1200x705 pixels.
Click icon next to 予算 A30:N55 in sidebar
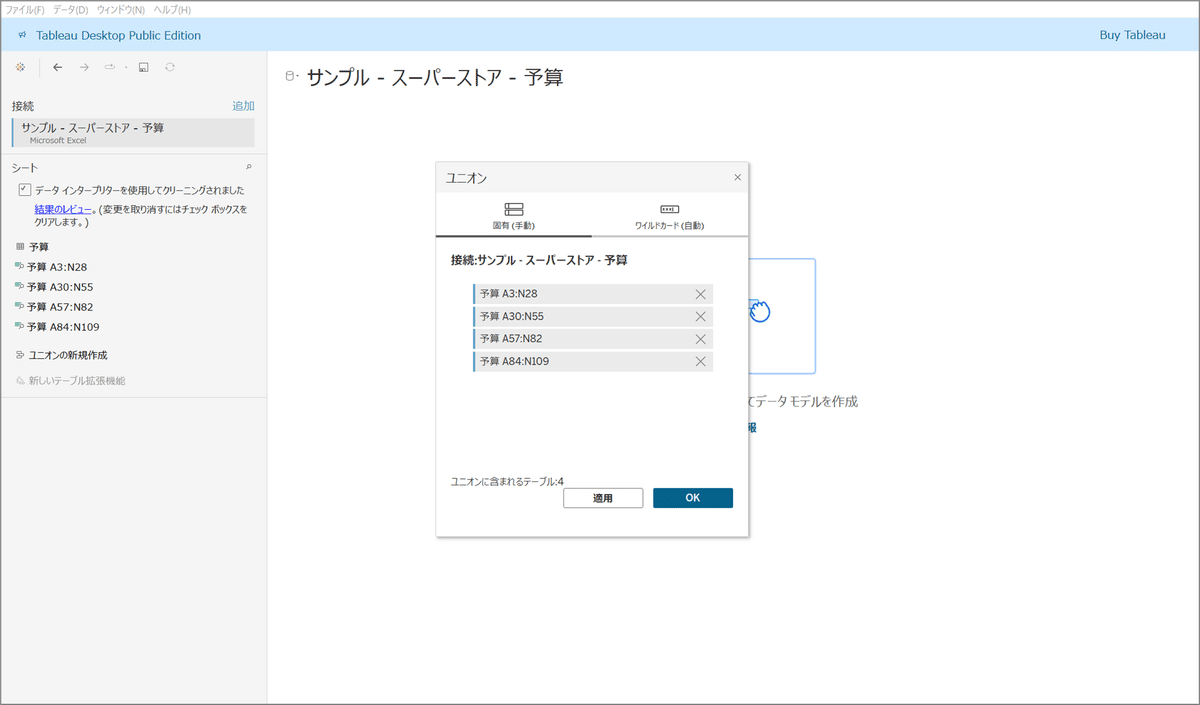pos(20,286)
